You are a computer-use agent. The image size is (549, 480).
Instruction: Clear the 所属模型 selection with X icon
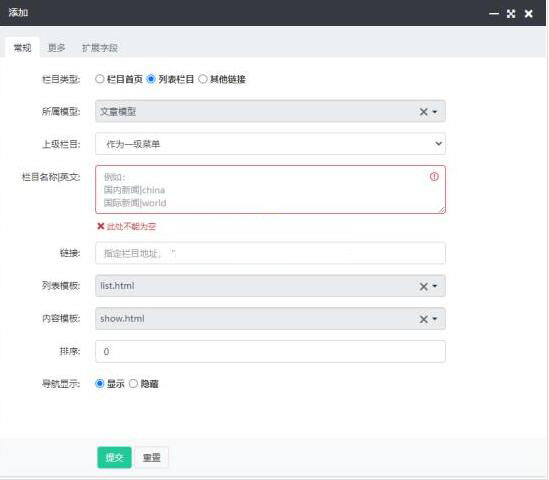click(x=423, y=112)
